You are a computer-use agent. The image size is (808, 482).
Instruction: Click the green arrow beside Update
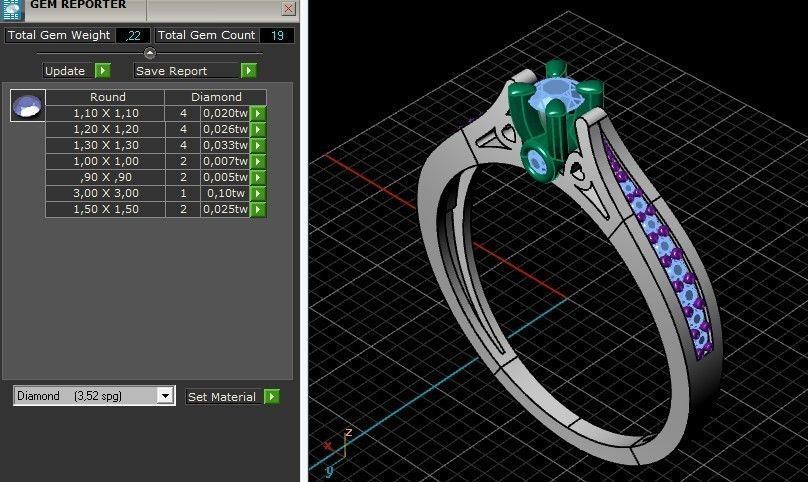[x=103, y=71]
